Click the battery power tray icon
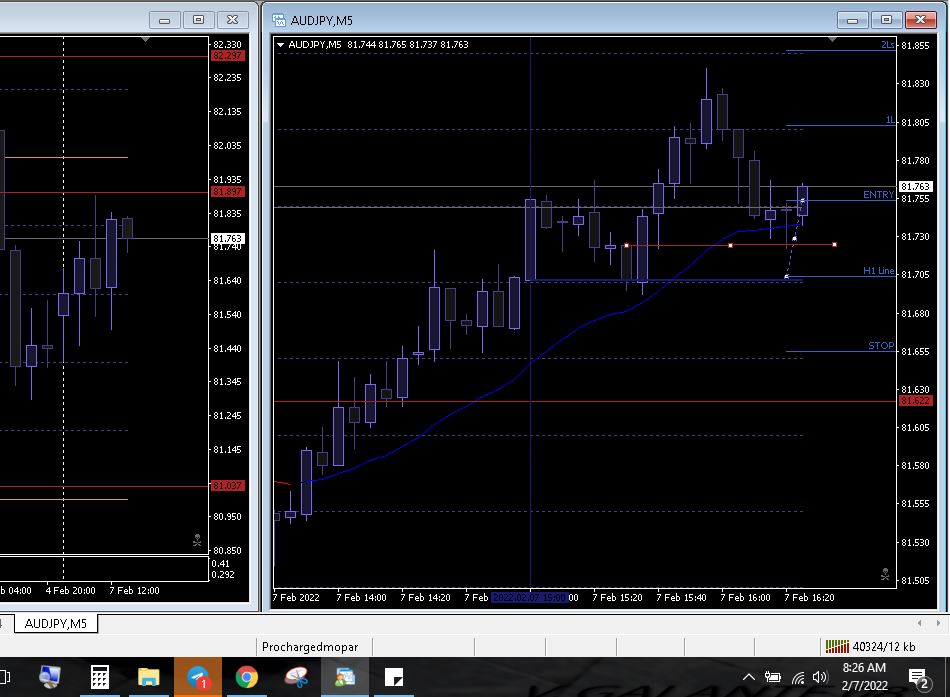Screen dimensions: 950x697 point(772,677)
